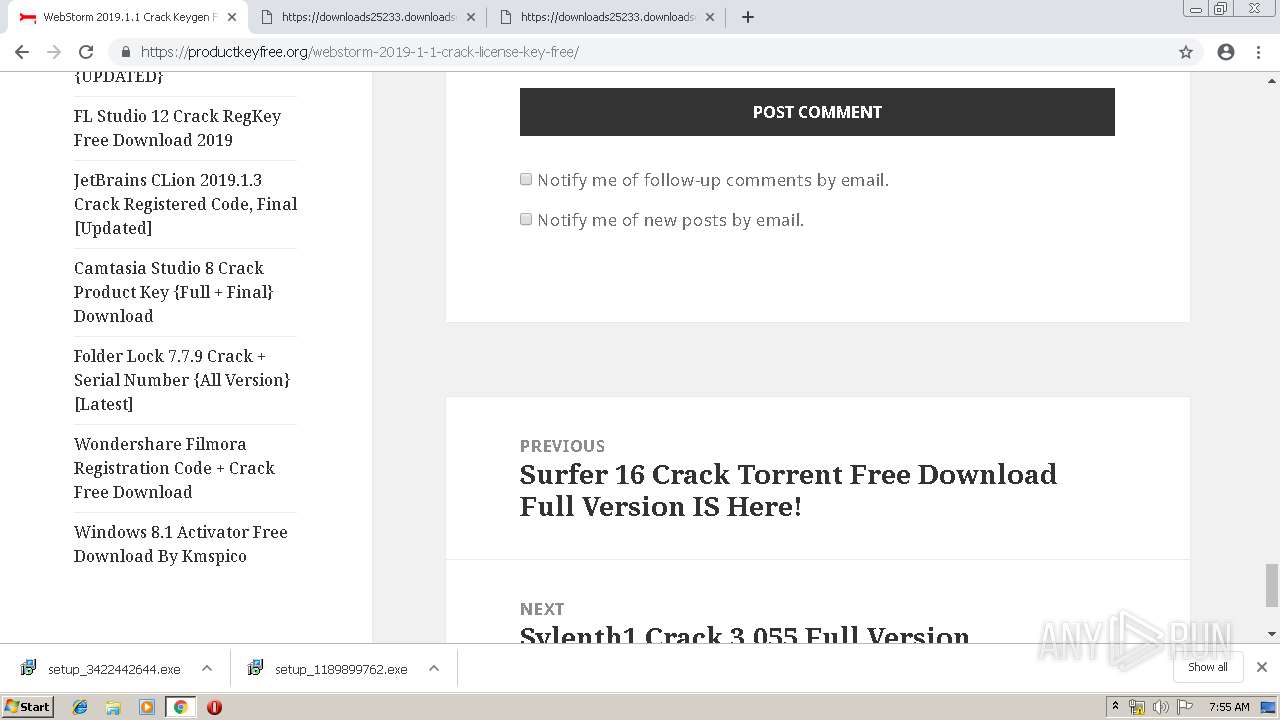Open downloaded setup_1189899762.exe file
This screenshot has width=1280, height=720.
[x=329, y=669]
